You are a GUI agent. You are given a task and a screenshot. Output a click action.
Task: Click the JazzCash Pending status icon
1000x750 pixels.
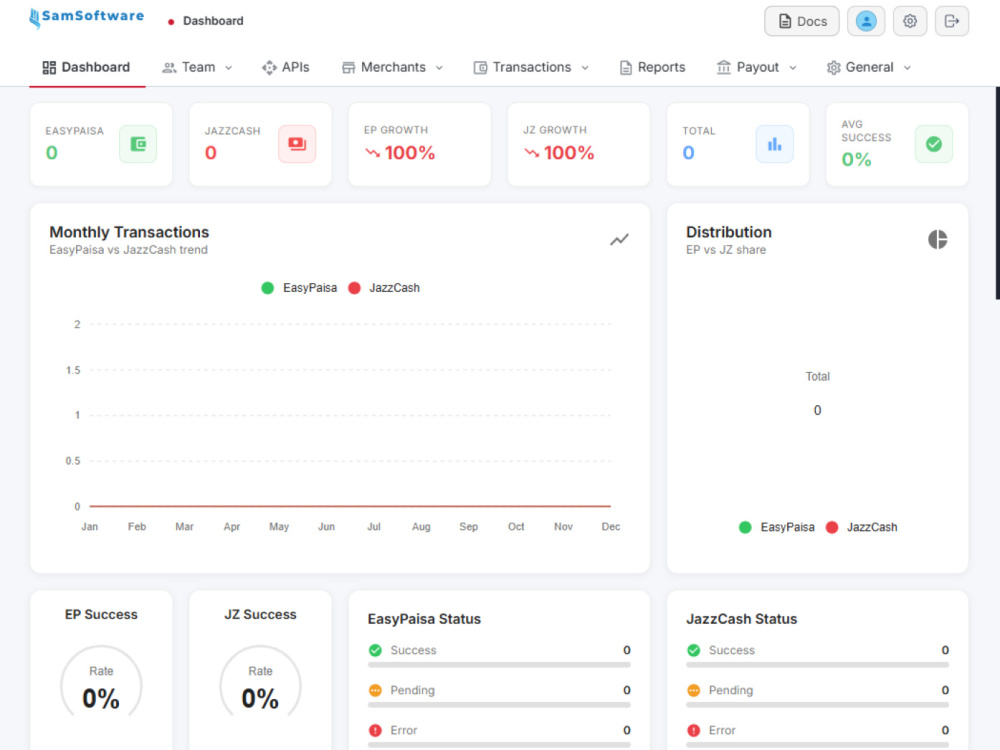tap(693, 691)
